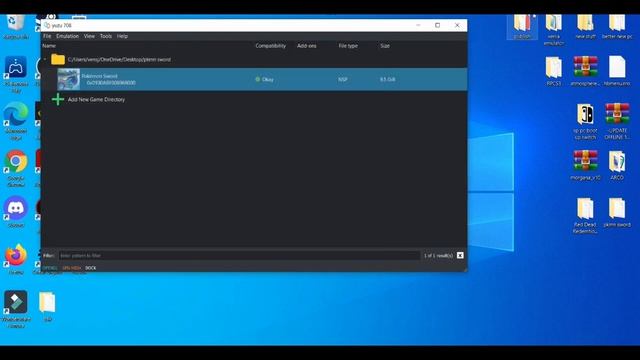The height and width of the screenshot is (360, 640).
Task: Open the highlighted folder at the top of the right-hand desktop icons
Action: (522, 27)
